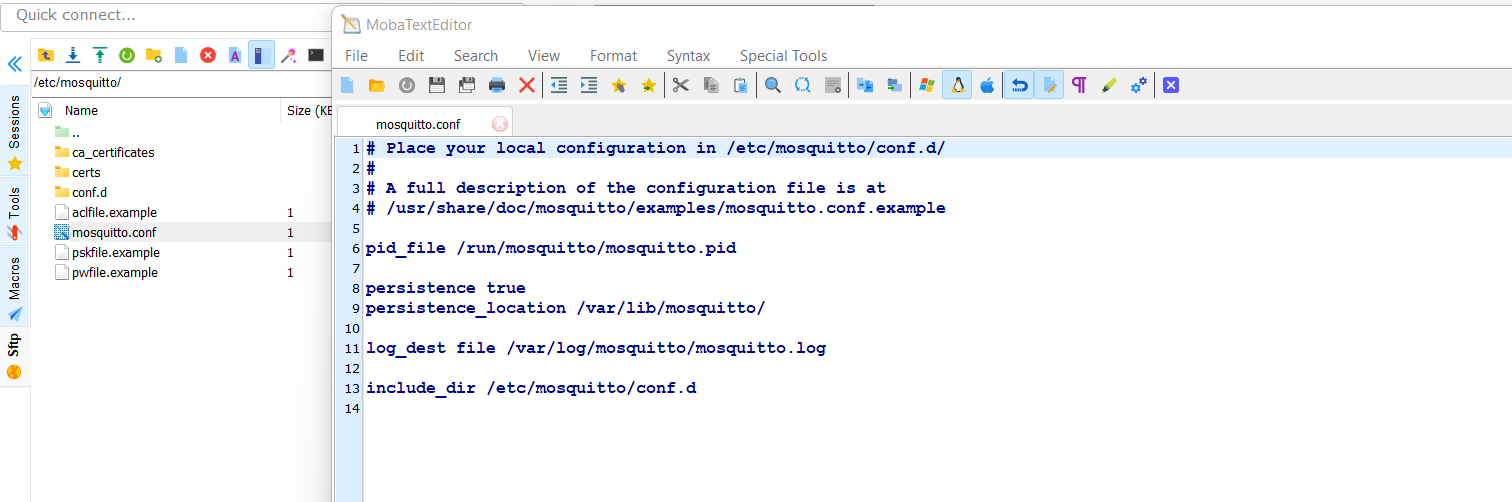Open file with folder icon in editor
The width and height of the screenshot is (1512, 502).
(377, 85)
